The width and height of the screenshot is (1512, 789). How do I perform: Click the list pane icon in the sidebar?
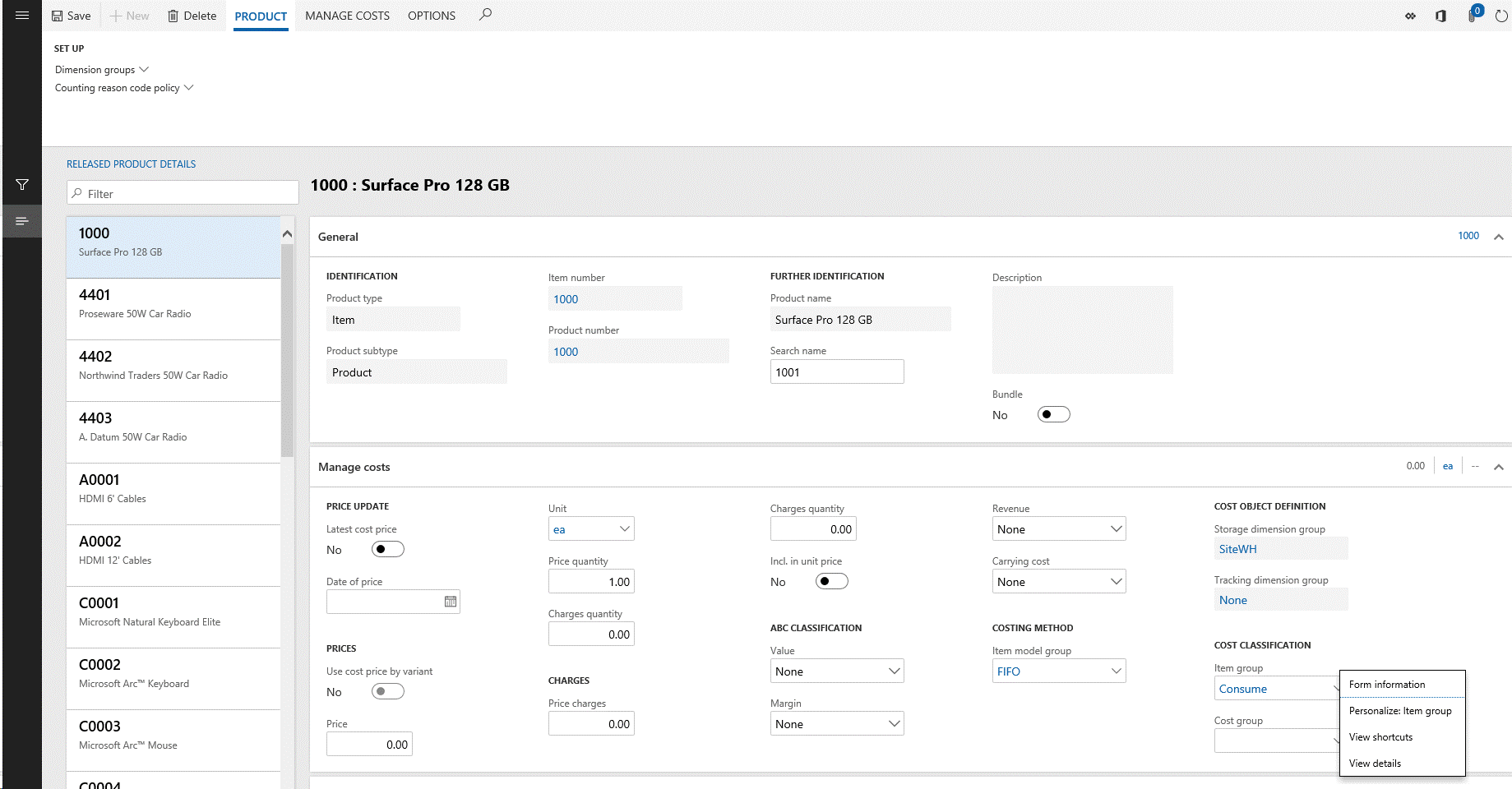[21, 220]
